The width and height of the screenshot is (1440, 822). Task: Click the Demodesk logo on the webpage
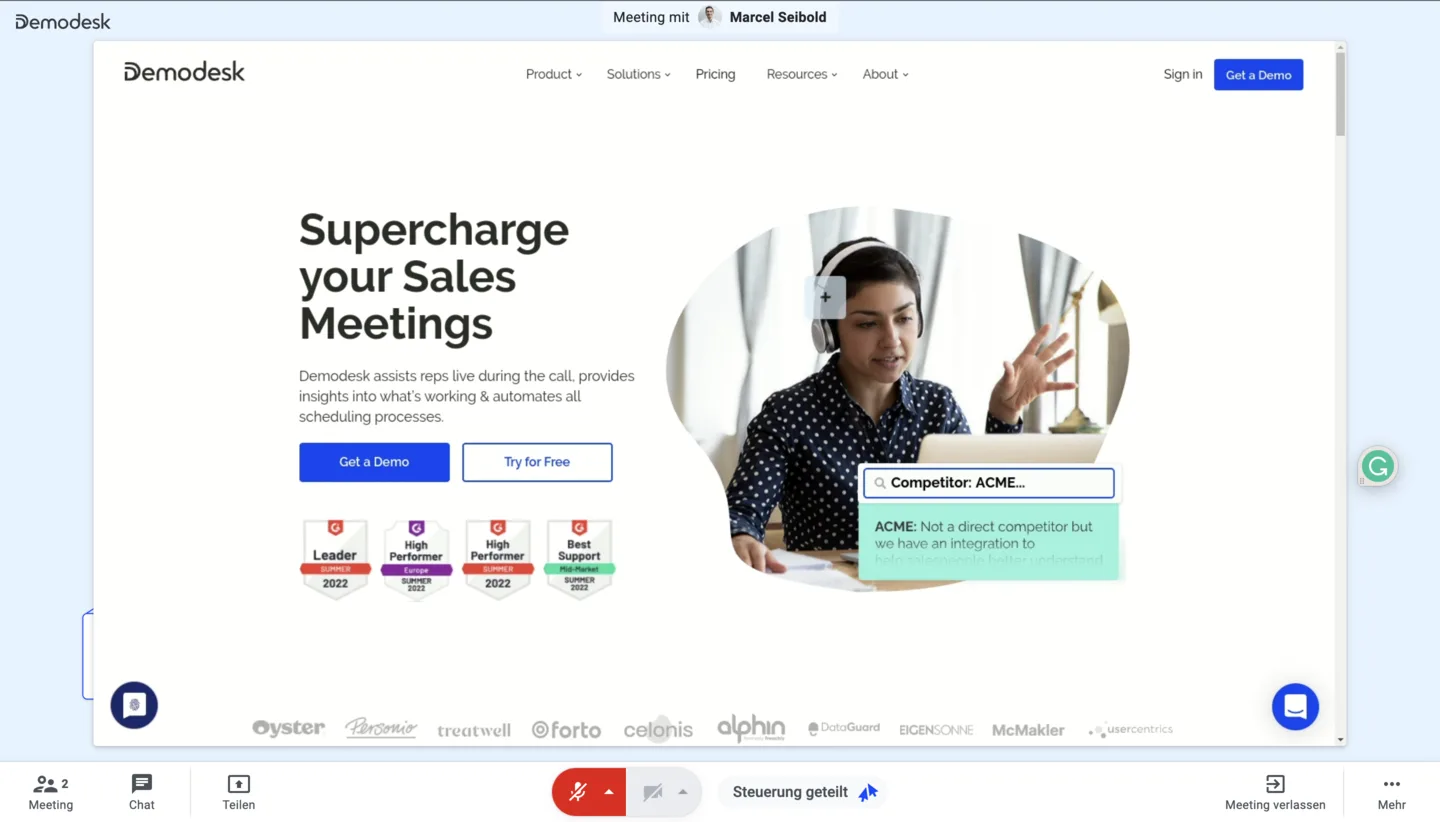coord(184,72)
